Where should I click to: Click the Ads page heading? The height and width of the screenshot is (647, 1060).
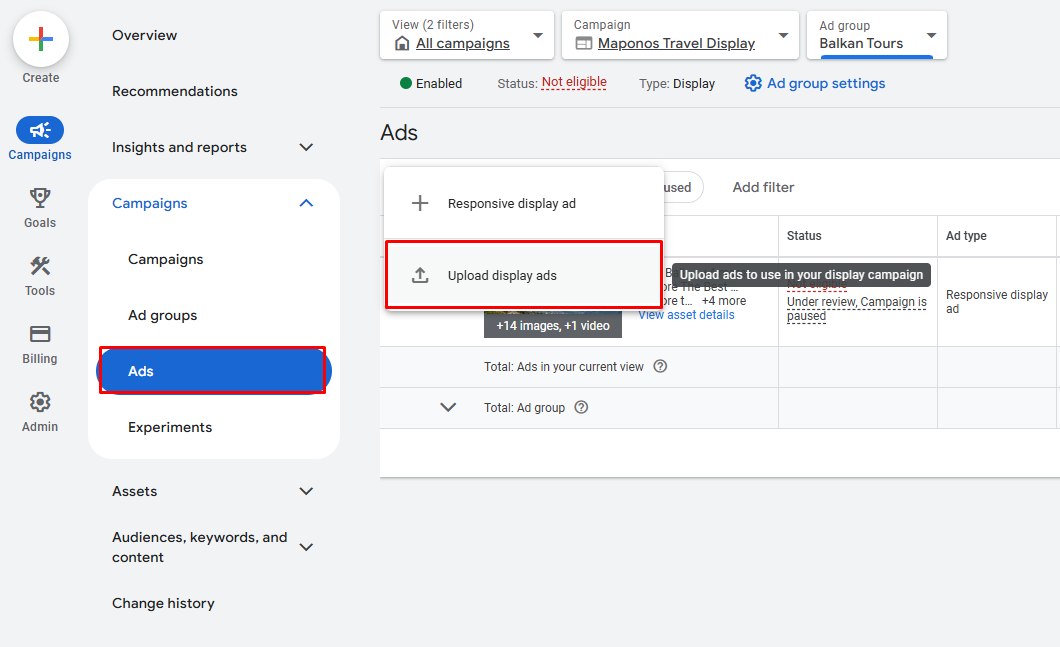399,133
